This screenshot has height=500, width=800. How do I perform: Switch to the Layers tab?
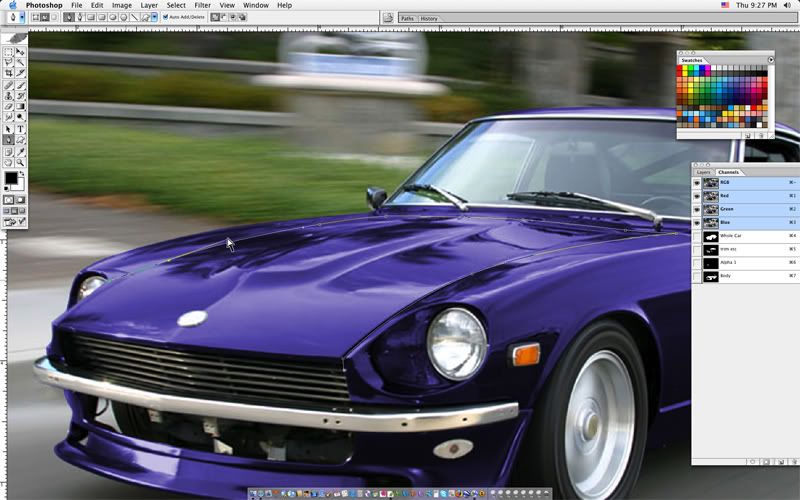pyautogui.click(x=704, y=172)
